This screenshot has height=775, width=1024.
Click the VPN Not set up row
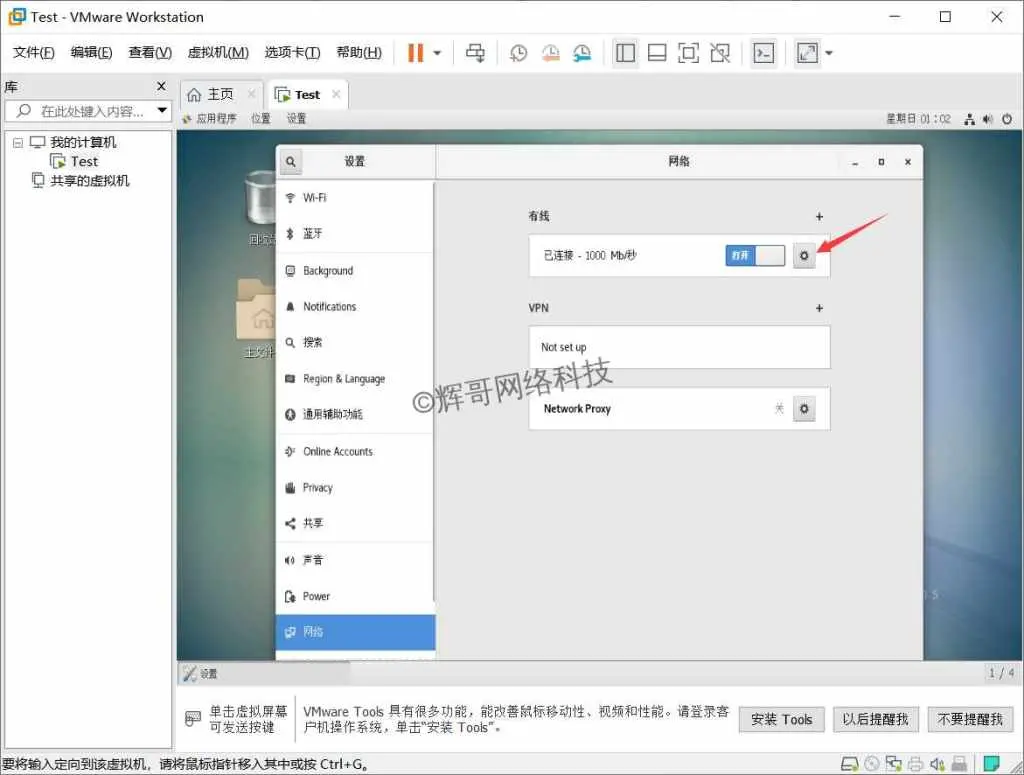[679, 347]
